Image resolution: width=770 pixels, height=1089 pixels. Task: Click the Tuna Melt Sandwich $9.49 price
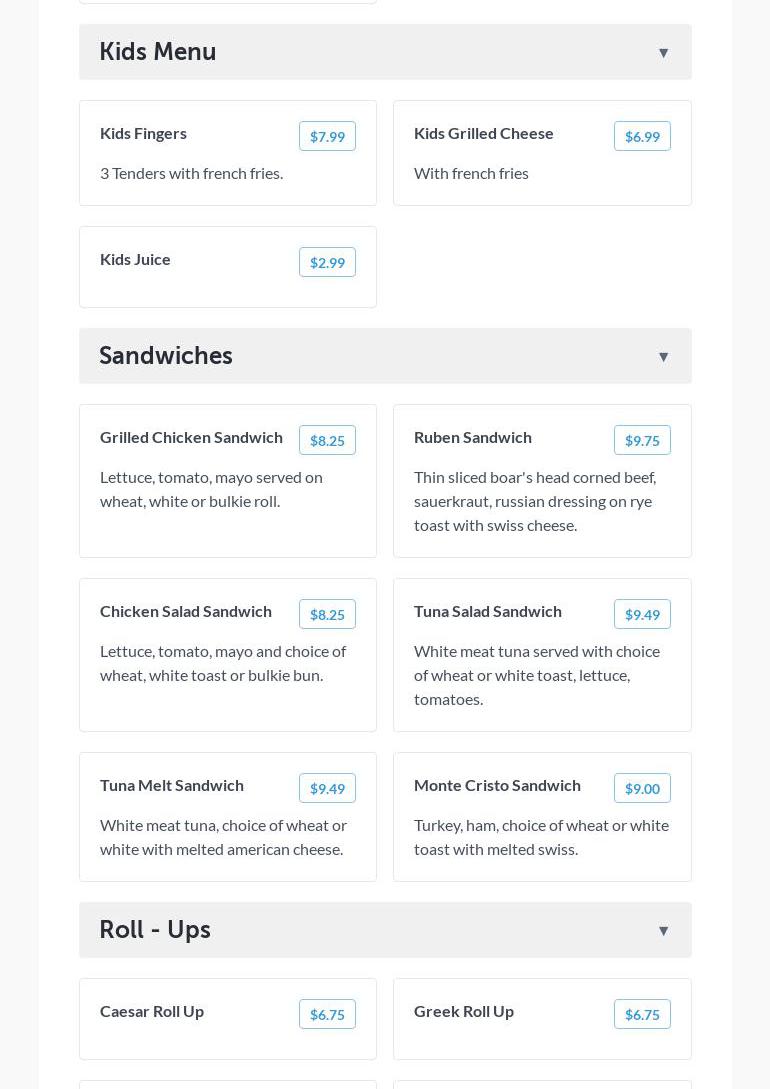[x=327, y=789]
